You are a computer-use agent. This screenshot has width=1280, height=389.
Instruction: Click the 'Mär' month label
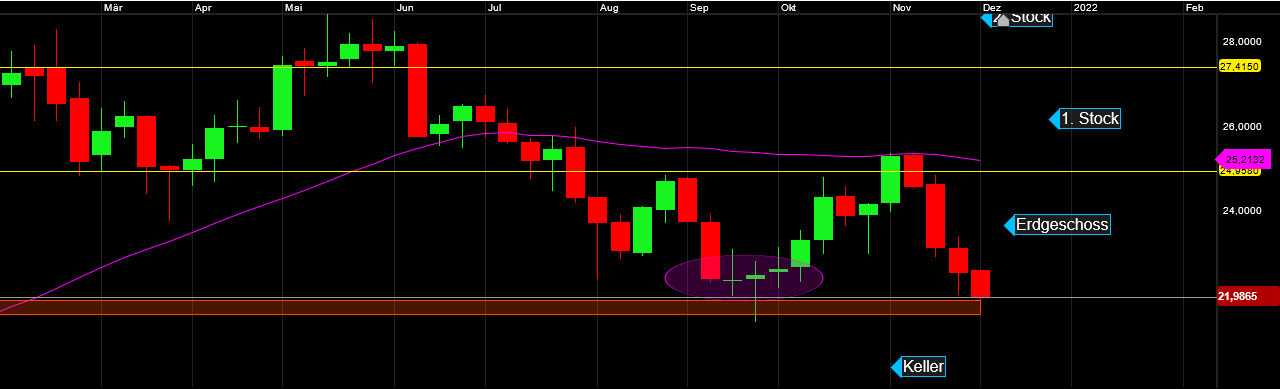[x=113, y=7]
